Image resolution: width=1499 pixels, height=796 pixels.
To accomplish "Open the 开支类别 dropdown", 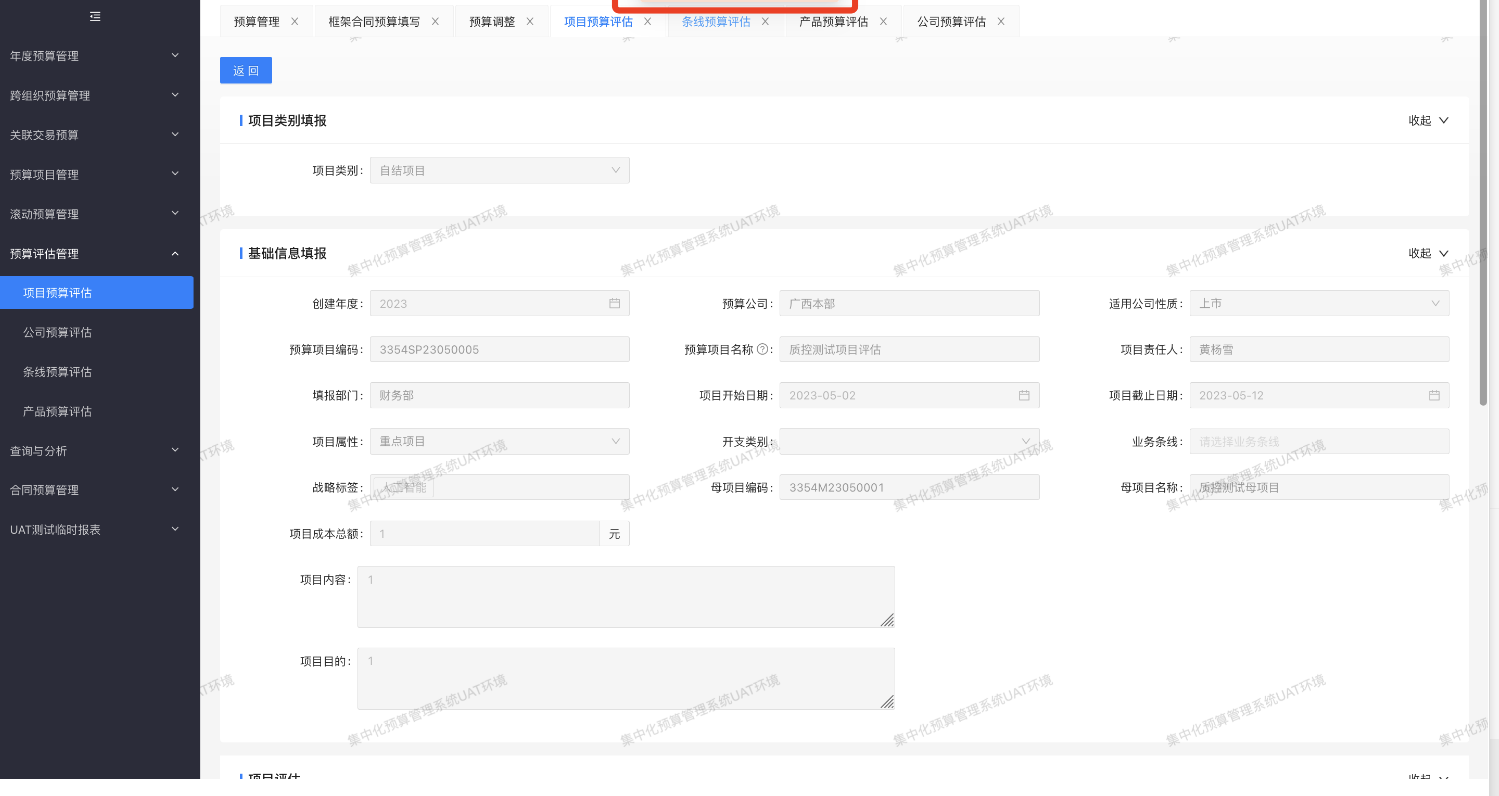I will (x=909, y=441).
